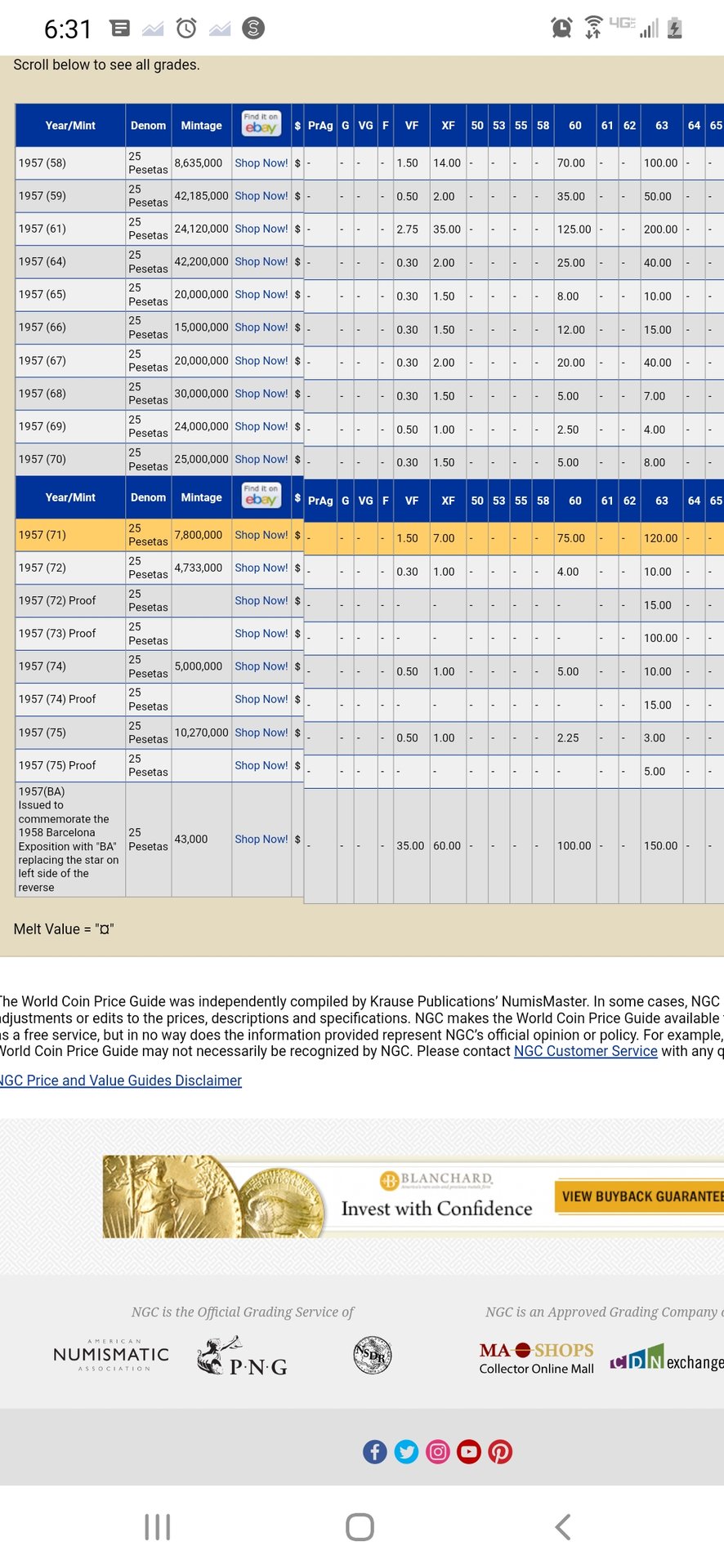
Task: Open the YouTube social icon
Action: 469,1451
